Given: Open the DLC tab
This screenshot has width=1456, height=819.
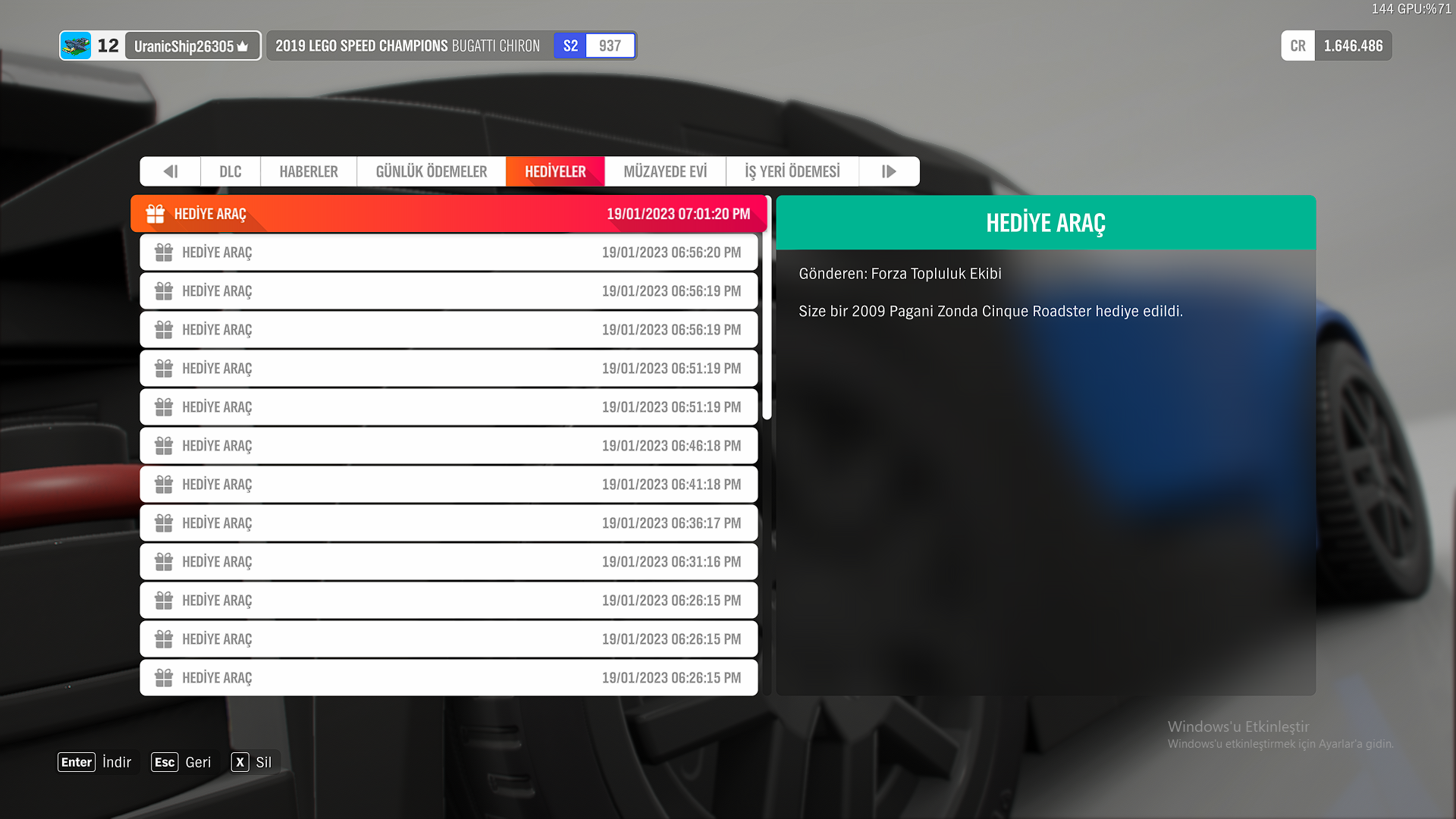Looking at the screenshot, I should point(231,171).
